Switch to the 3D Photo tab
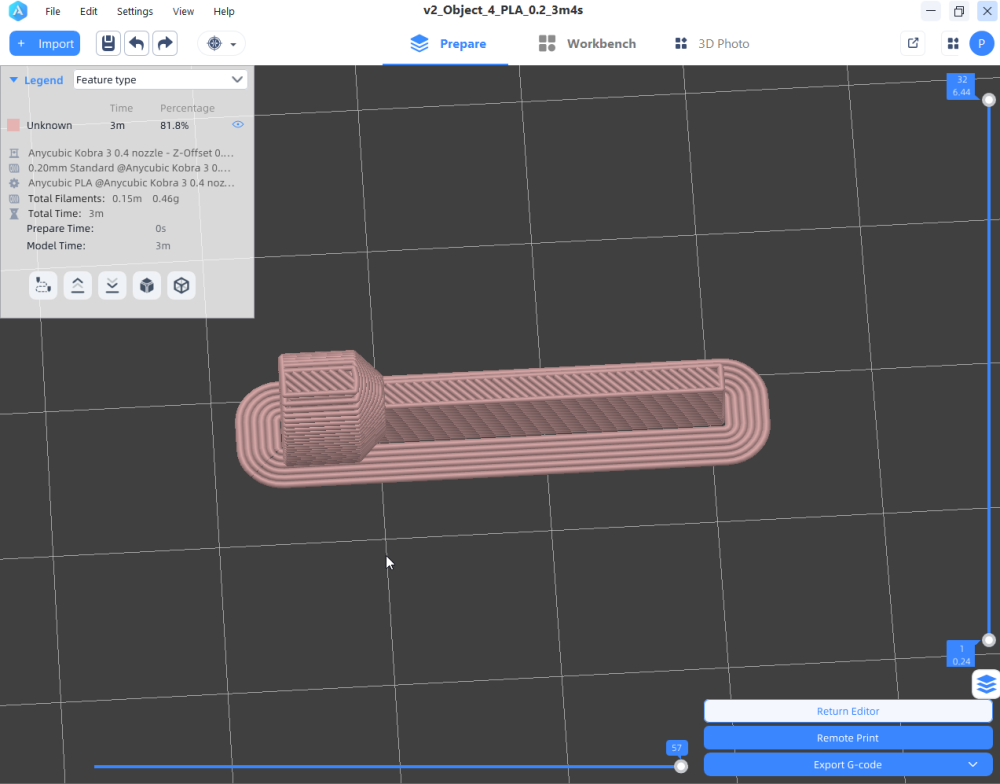Viewport: 1000px width, 784px height. pos(712,43)
